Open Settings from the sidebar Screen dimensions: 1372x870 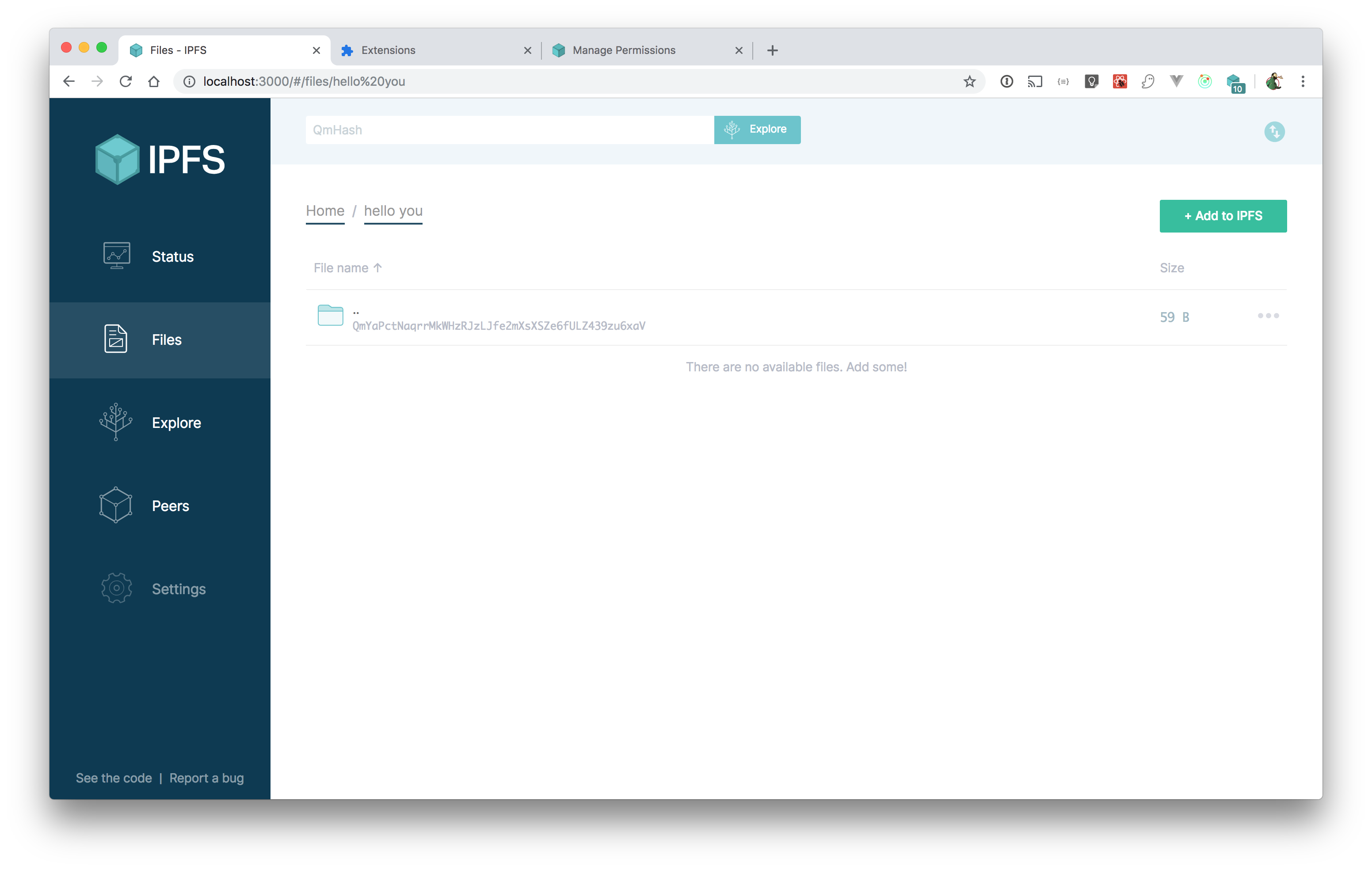pyautogui.click(x=178, y=588)
